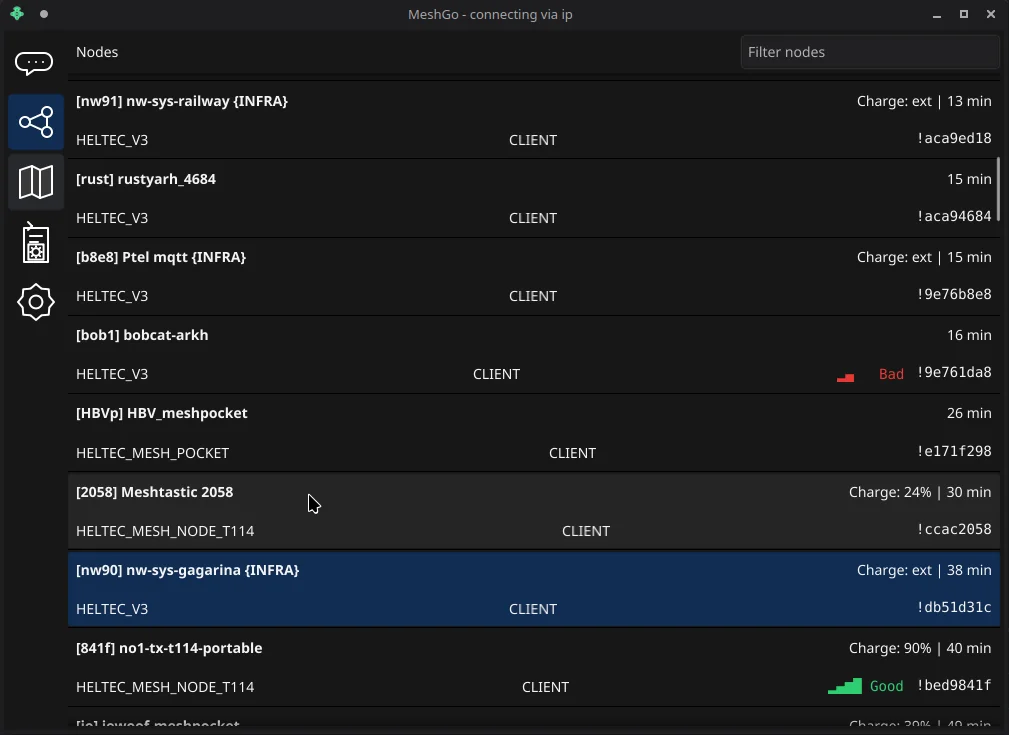Click HELTEC_MESH_POCKET hardware label

pos(153,453)
